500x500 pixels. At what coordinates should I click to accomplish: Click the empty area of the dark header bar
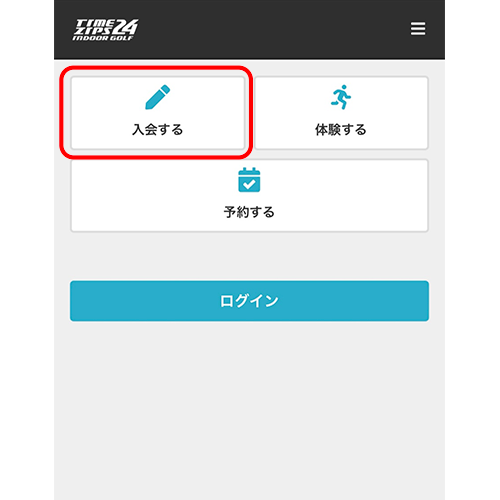coord(267,29)
